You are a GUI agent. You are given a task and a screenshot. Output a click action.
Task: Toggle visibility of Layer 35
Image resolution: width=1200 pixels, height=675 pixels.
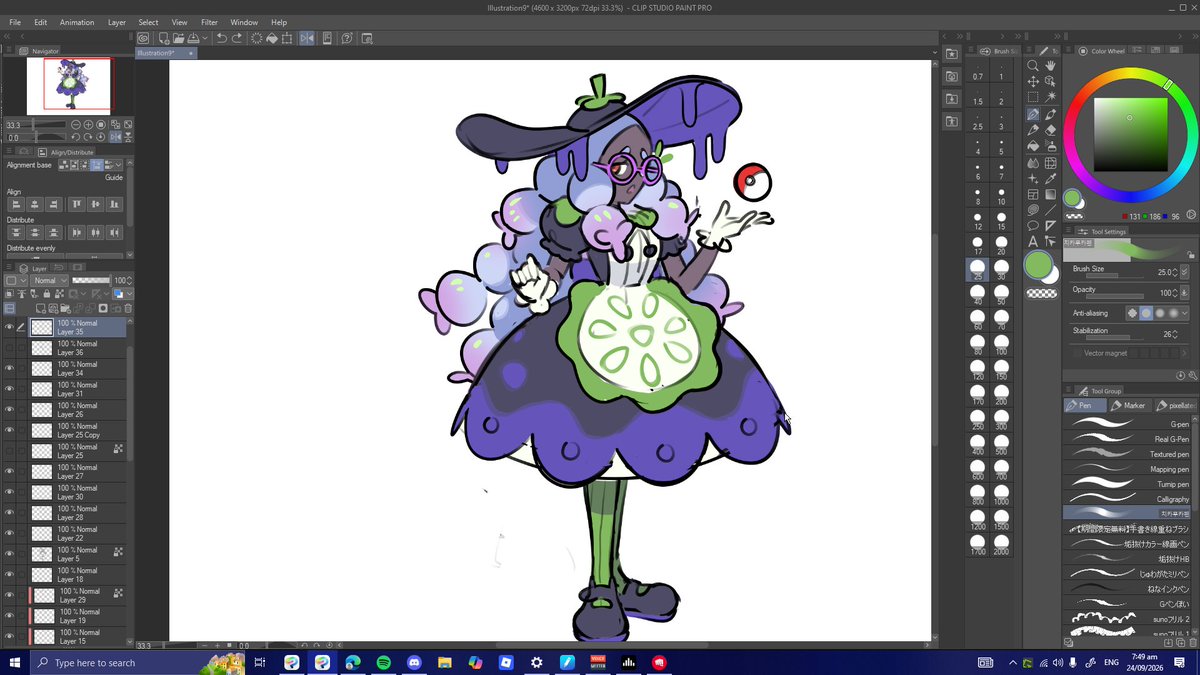pos(9,327)
